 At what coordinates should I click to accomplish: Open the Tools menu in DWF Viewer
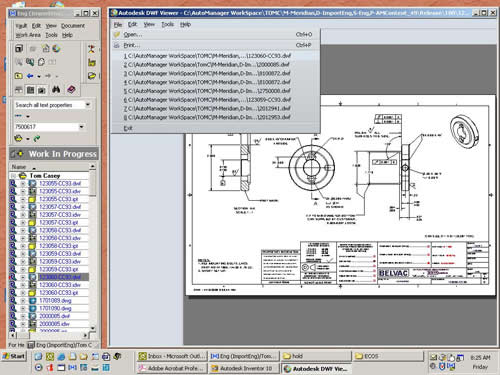(x=167, y=24)
